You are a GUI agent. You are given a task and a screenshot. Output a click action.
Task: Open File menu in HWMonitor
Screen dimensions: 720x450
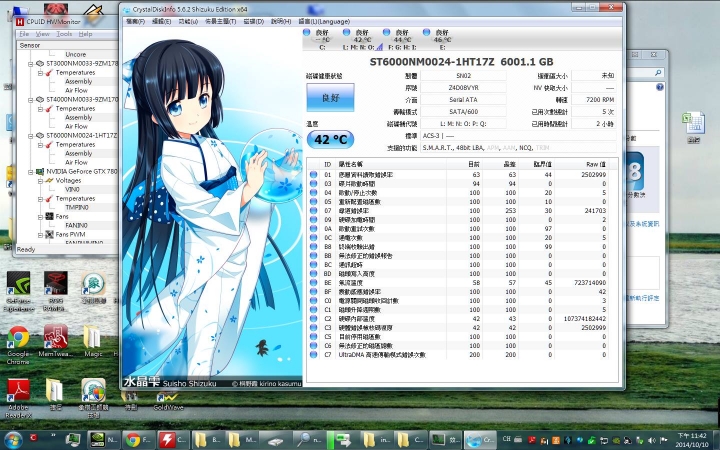pos(24,34)
